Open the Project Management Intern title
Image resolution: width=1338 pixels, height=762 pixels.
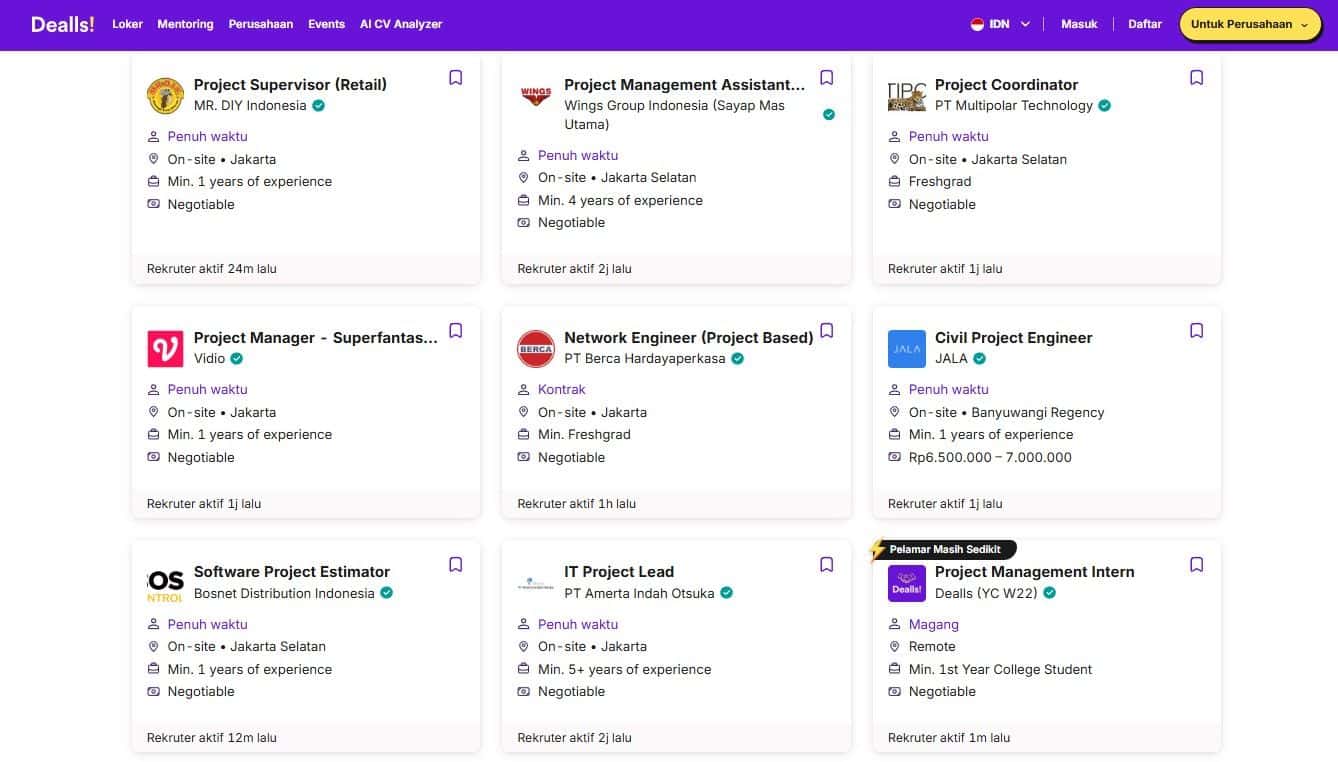1034,572
